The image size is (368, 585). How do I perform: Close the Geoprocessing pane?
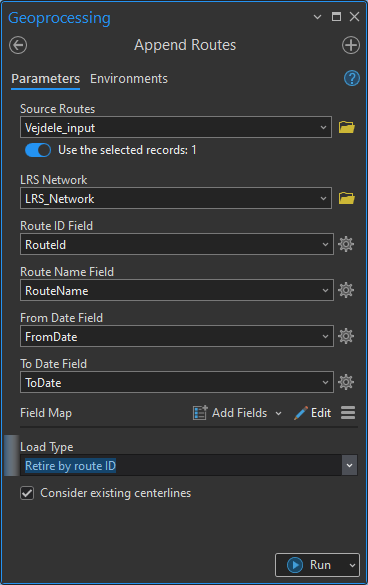[x=355, y=16]
